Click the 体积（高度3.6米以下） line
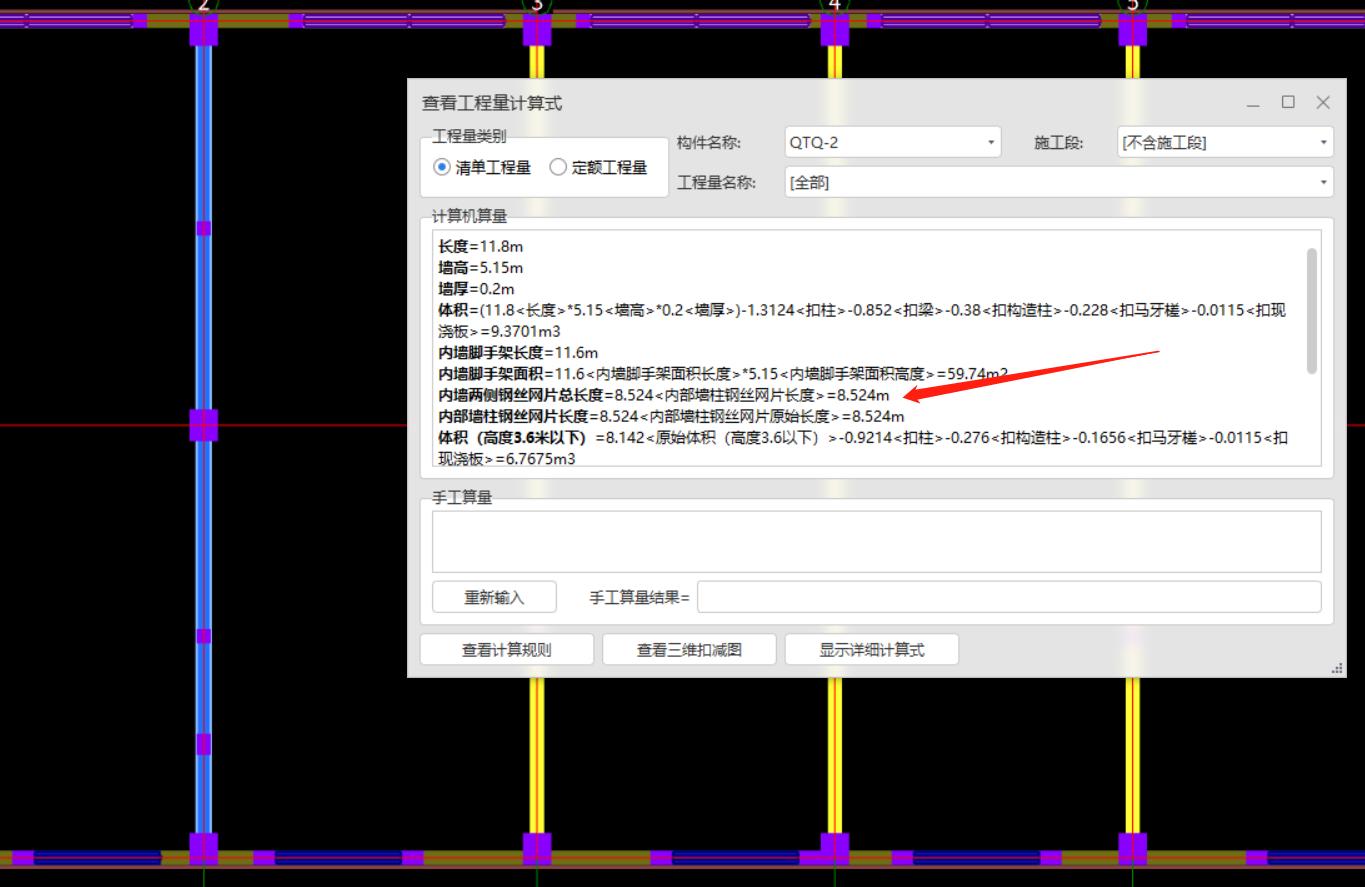The height and width of the screenshot is (887, 1365). click(863, 448)
